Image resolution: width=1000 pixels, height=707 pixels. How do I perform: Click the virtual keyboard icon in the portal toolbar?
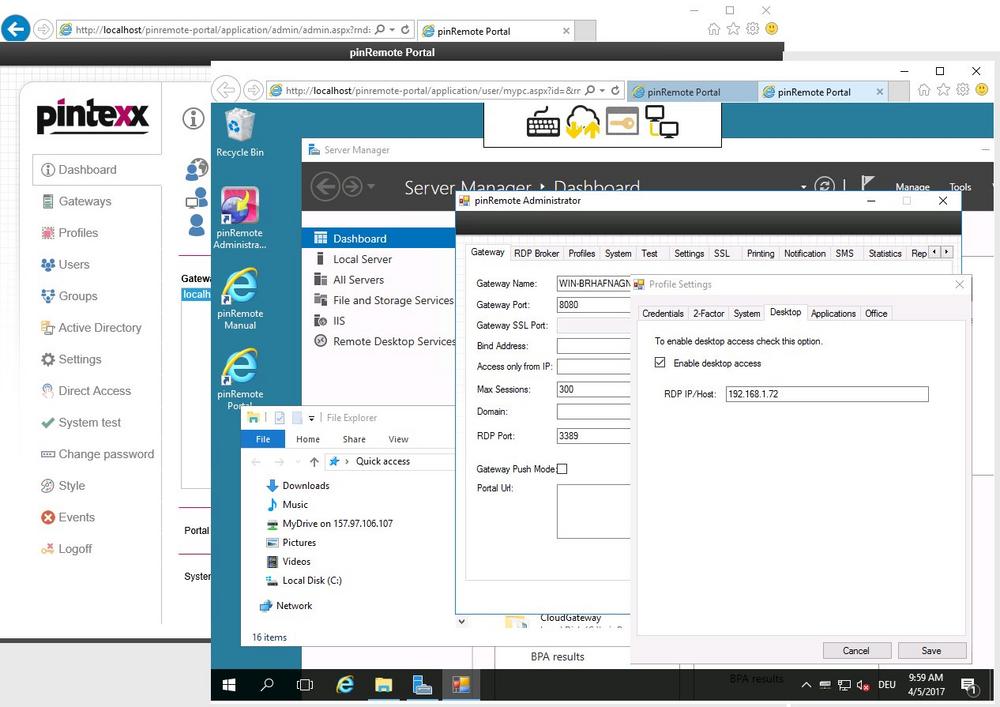542,122
